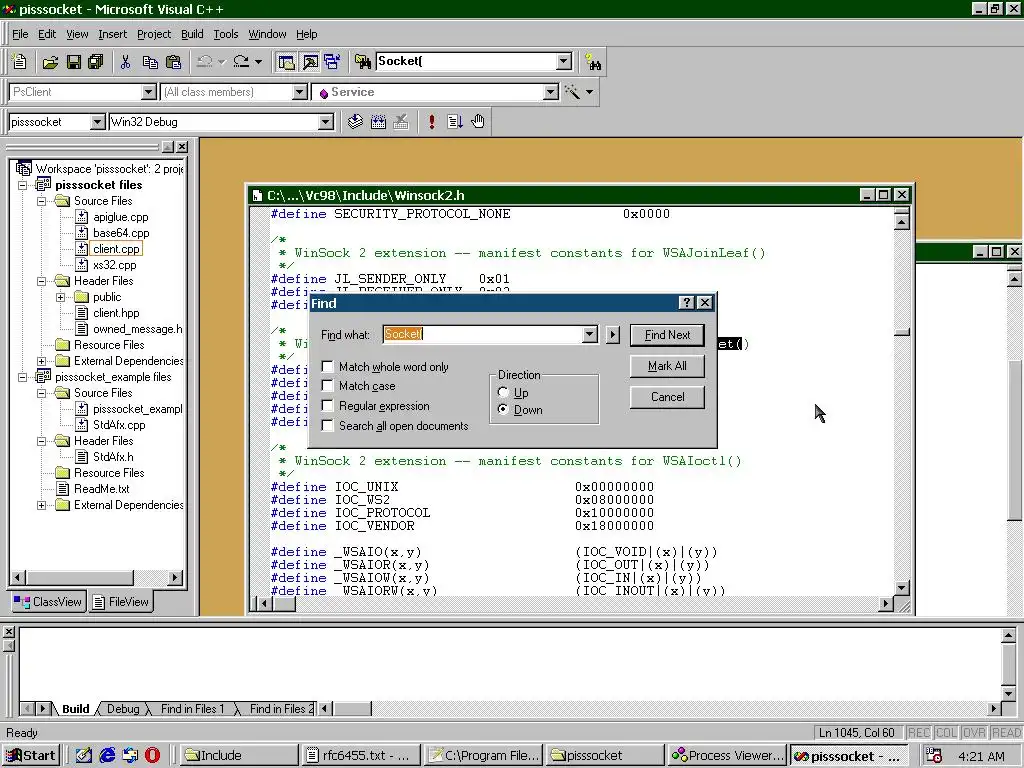
Task: Toggle the Workspace window icon
Action: tap(286, 62)
